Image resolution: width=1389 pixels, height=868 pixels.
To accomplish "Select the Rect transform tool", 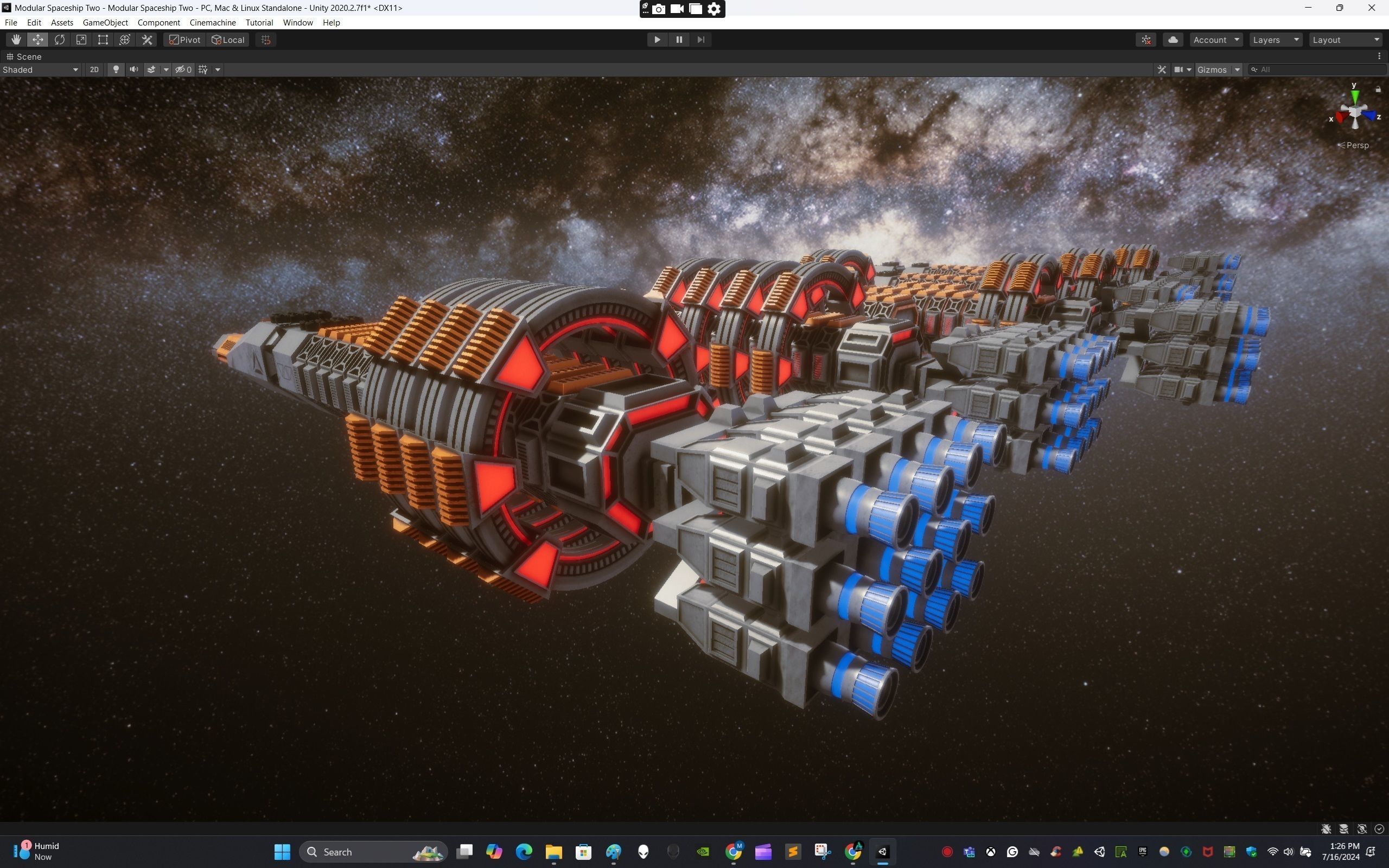I will pos(103,40).
